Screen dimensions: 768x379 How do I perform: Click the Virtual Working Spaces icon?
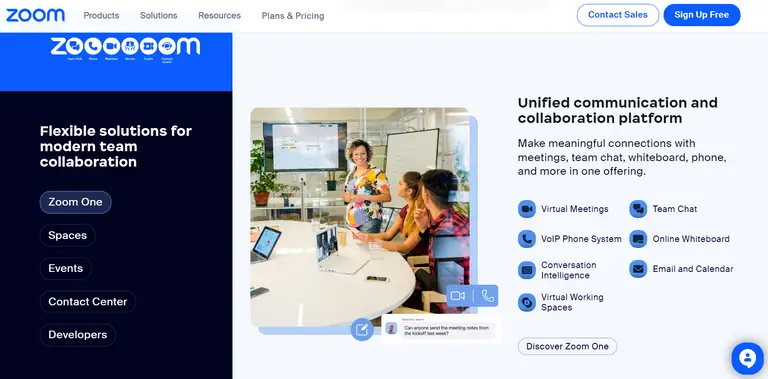(527, 302)
